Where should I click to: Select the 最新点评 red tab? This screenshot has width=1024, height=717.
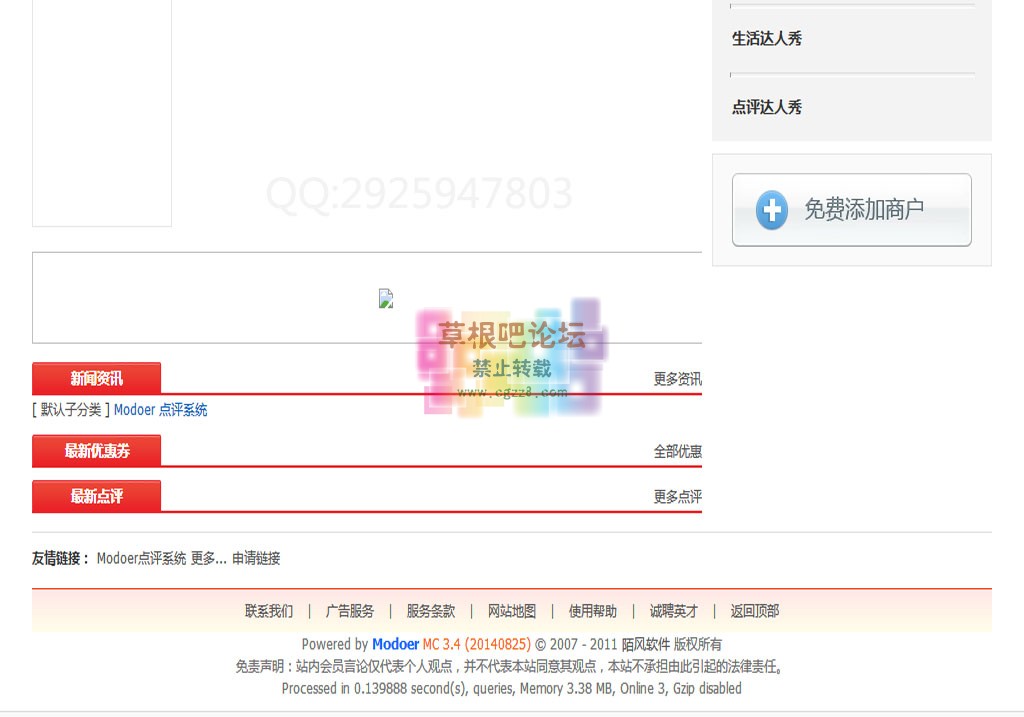(x=96, y=496)
